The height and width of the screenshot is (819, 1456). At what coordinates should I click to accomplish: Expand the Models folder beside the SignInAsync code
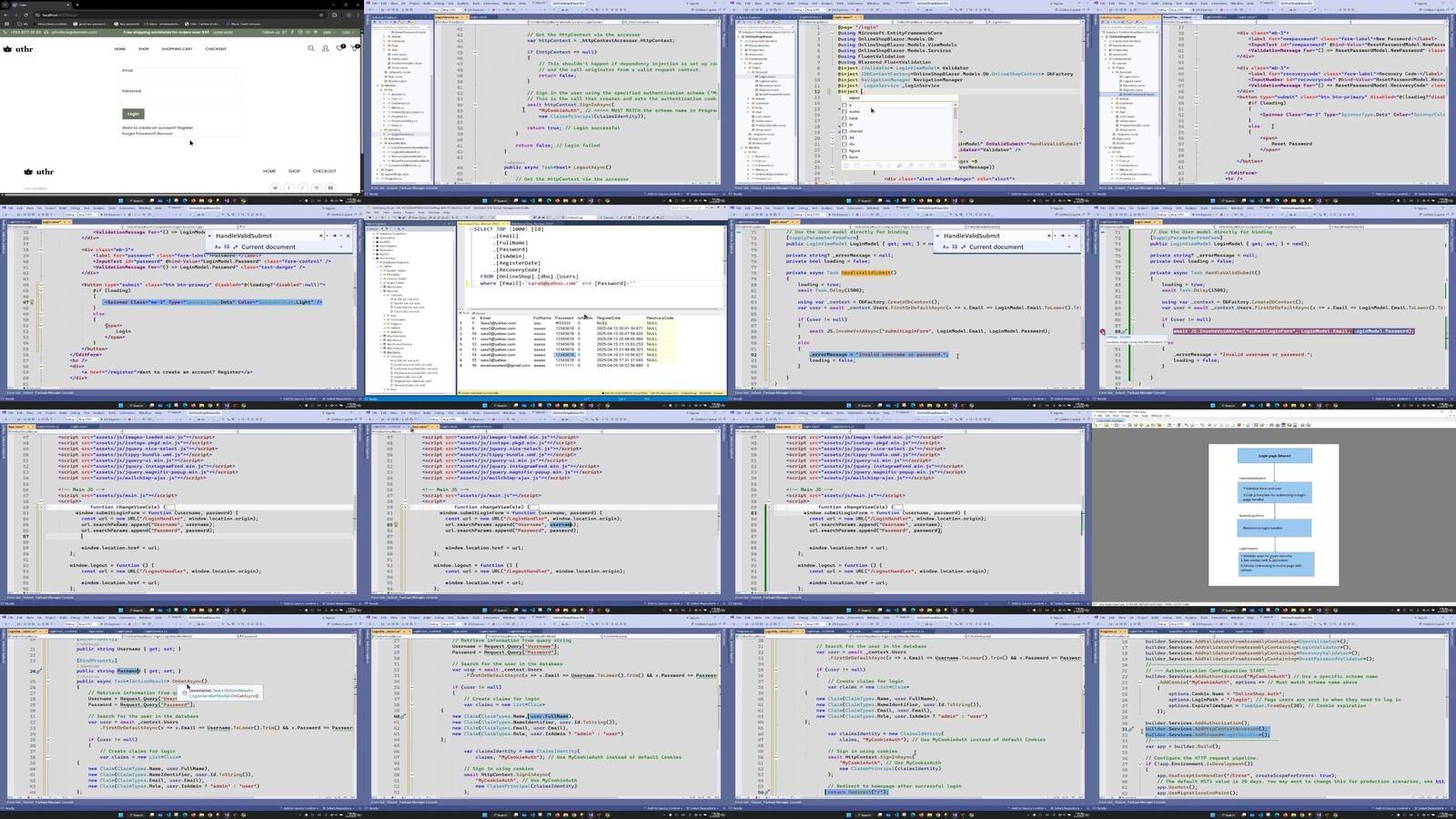click(x=378, y=86)
